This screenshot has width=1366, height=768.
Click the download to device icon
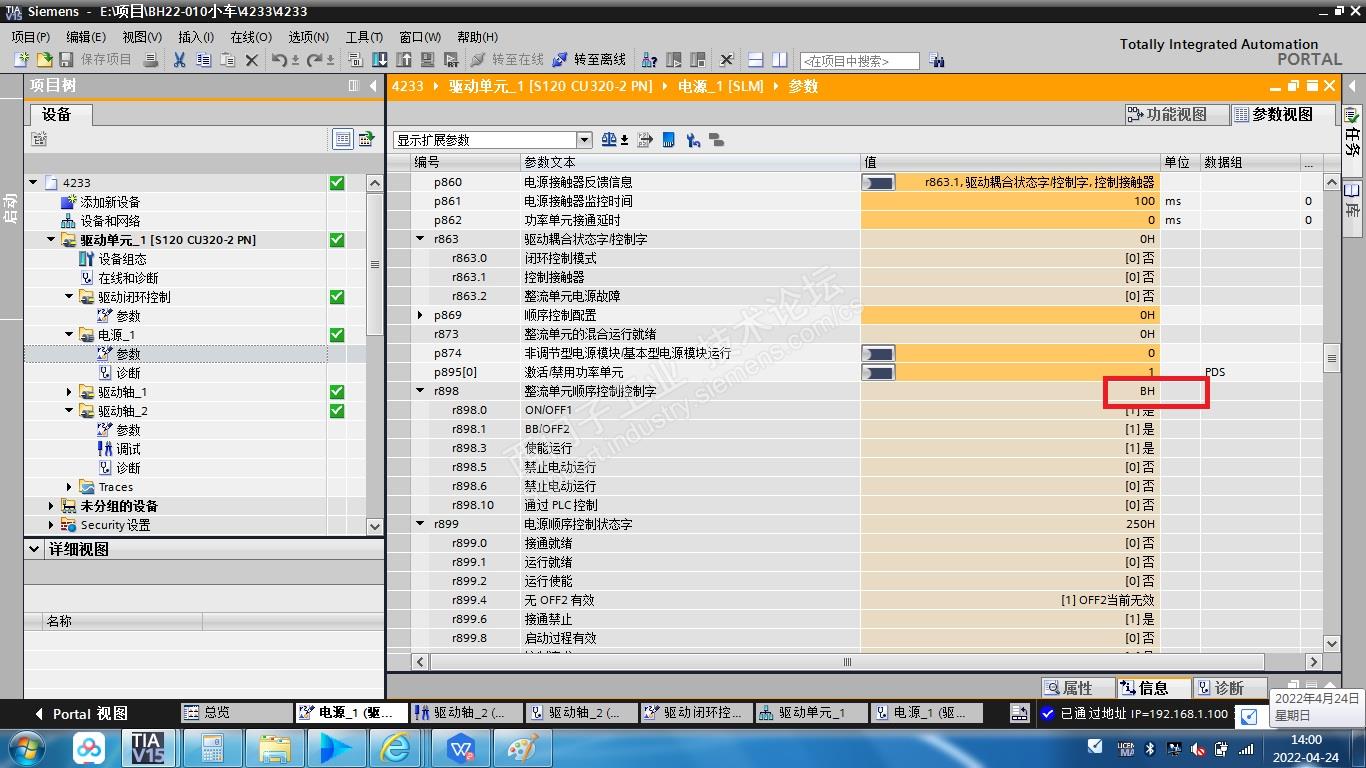pyautogui.click(x=380, y=60)
